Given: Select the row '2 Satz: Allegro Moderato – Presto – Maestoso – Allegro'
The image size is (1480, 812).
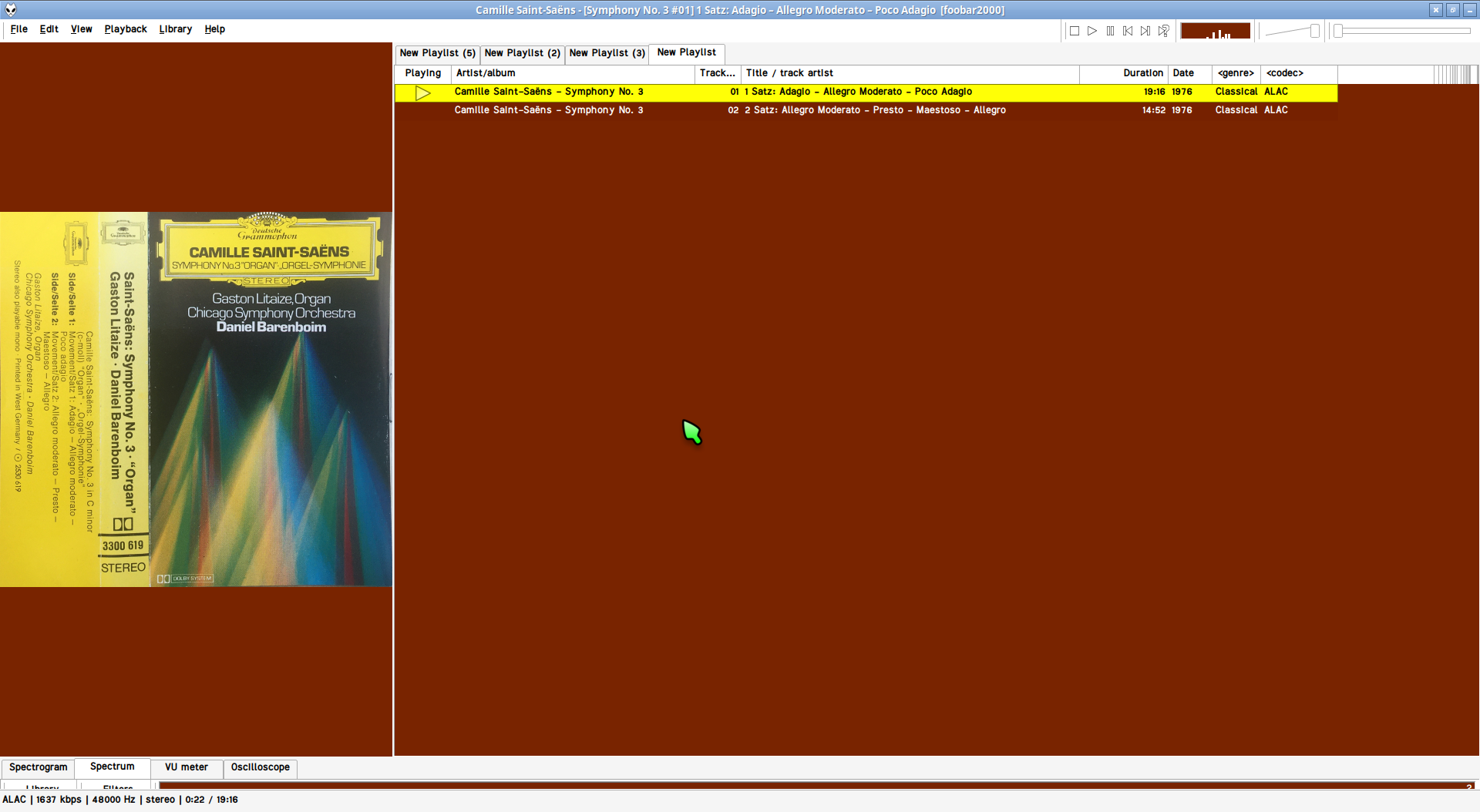Looking at the screenshot, I should point(866,110).
